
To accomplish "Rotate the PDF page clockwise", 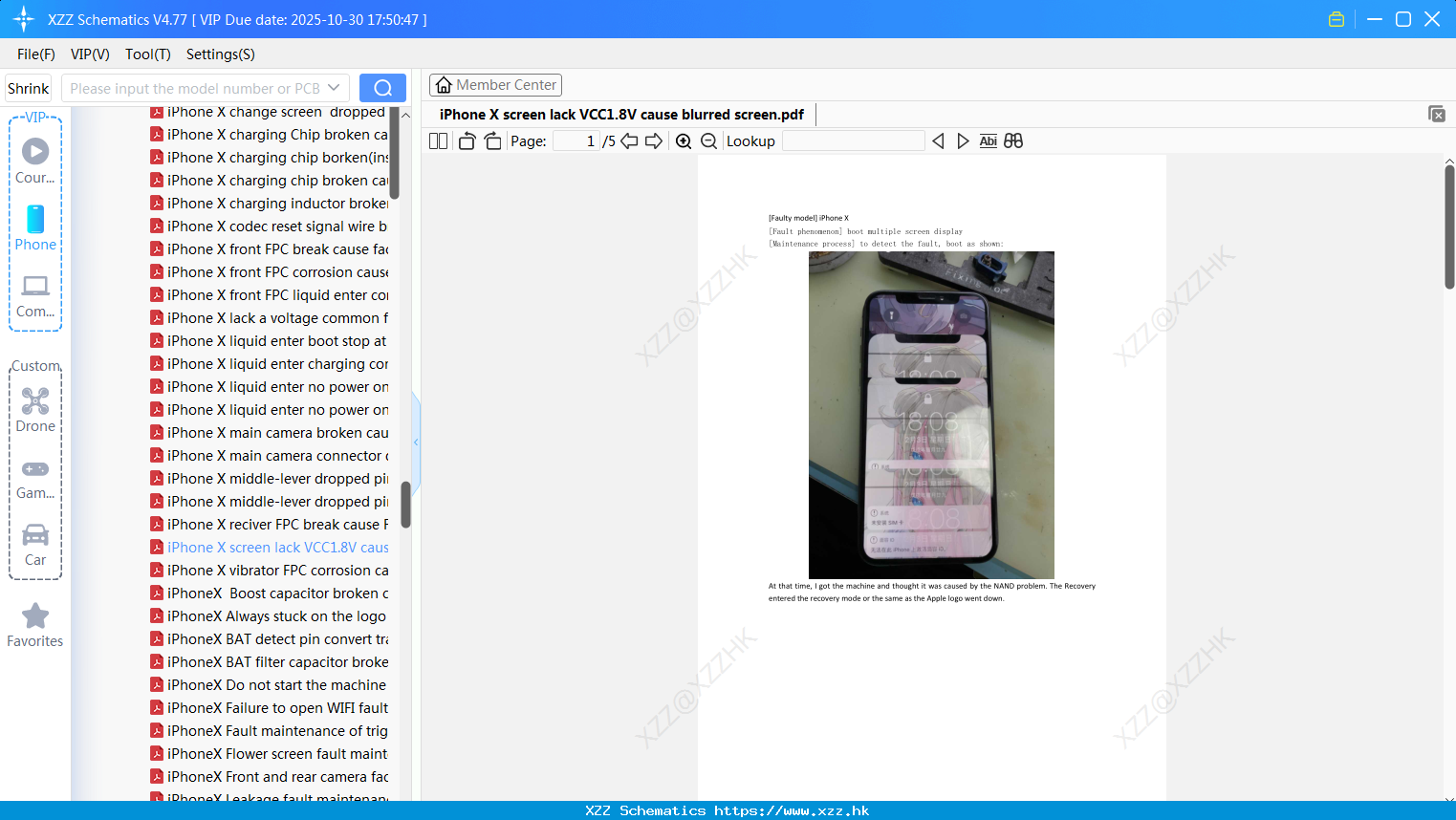I will (492, 141).
